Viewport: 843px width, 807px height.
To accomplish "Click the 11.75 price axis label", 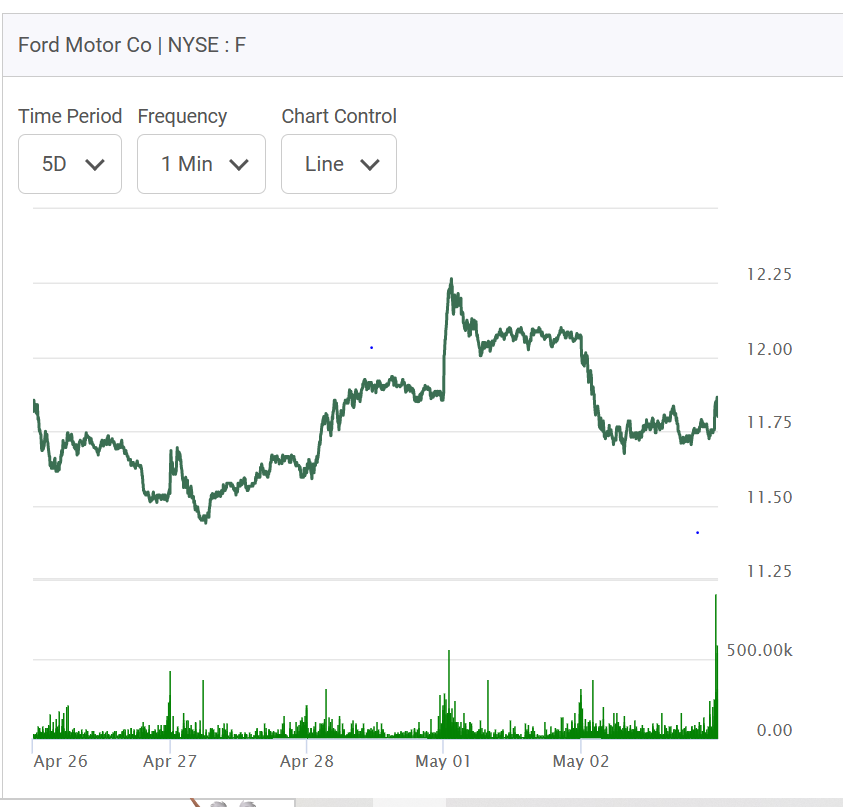I will 769,423.
